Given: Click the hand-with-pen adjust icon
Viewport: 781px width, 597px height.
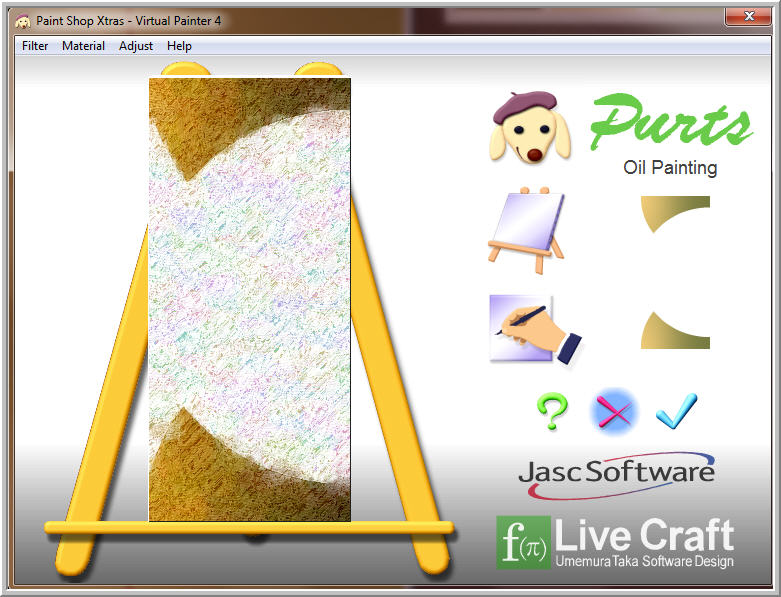Looking at the screenshot, I should (x=535, y=329).
